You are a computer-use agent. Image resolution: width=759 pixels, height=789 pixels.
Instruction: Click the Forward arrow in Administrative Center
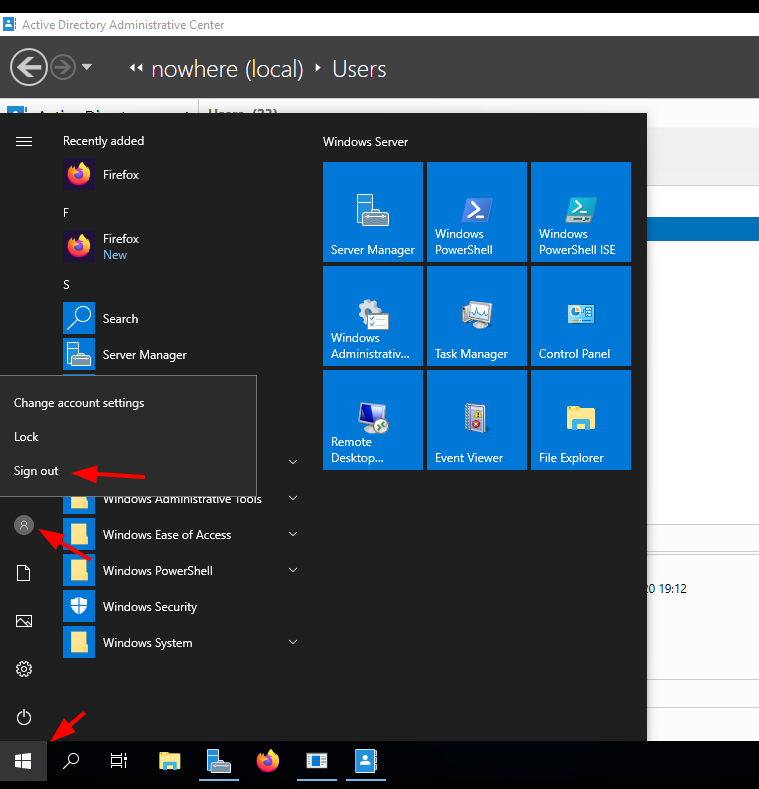[63, 67]
